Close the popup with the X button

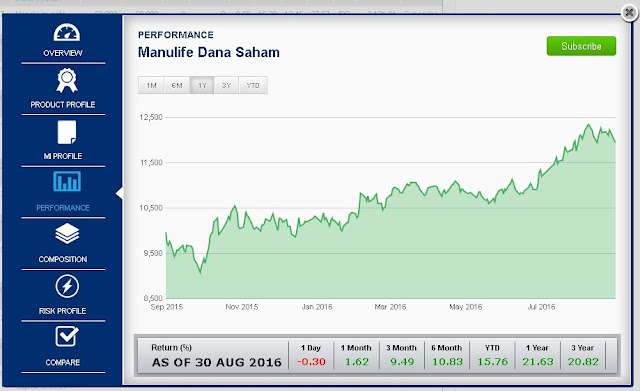pos(629,13)
